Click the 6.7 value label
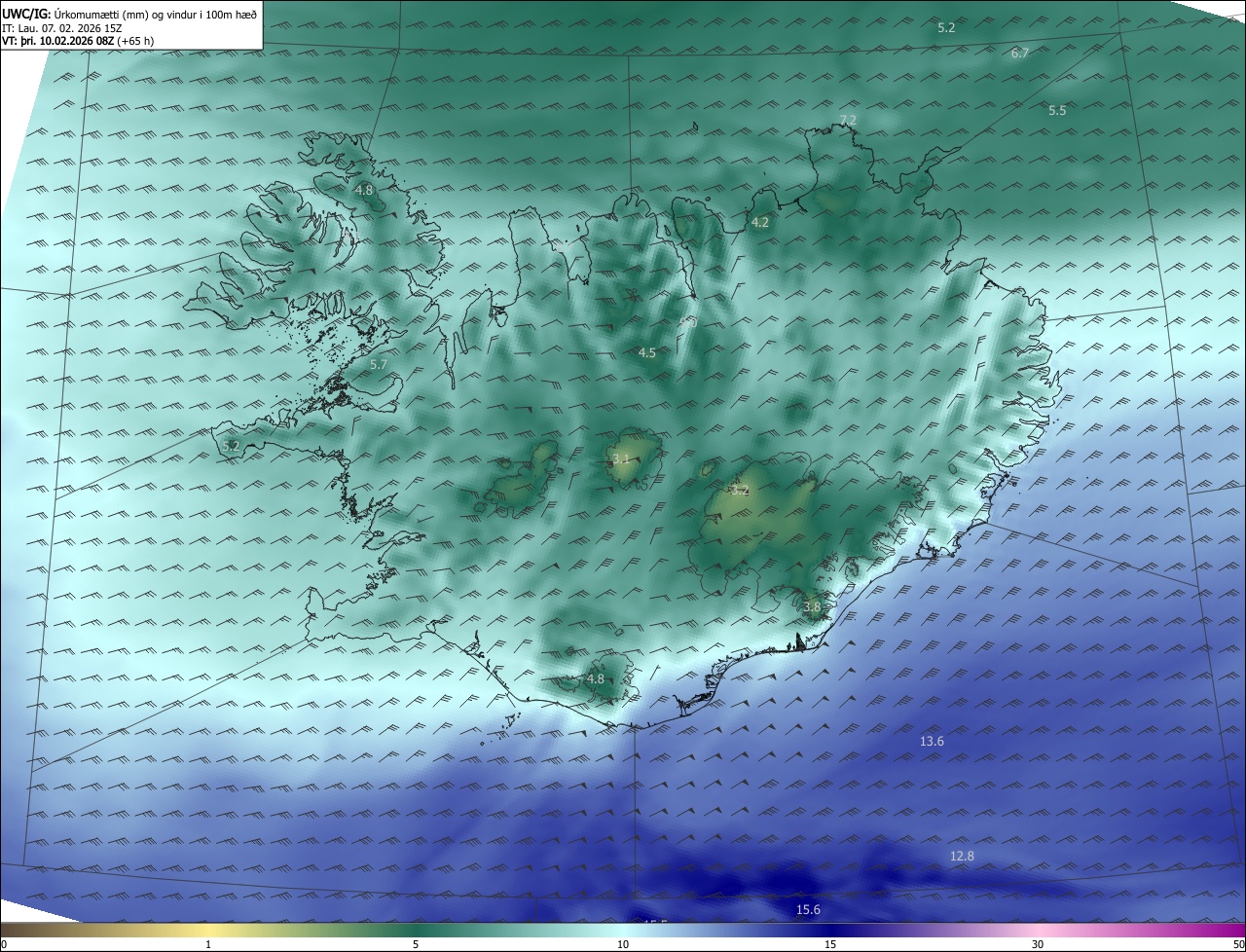1246x952 pixels. (1020, 54)
